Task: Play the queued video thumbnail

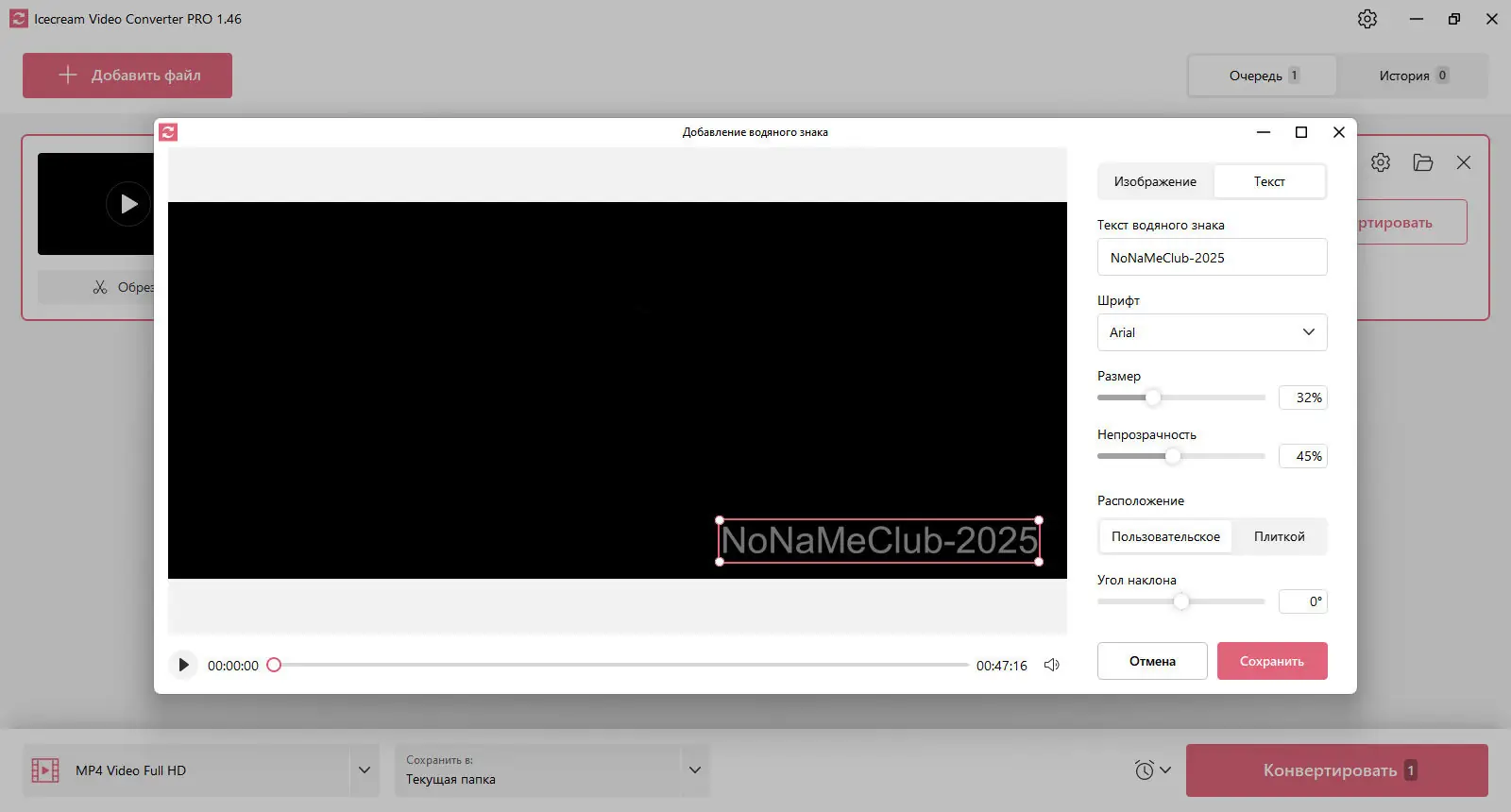Action: 128,204
